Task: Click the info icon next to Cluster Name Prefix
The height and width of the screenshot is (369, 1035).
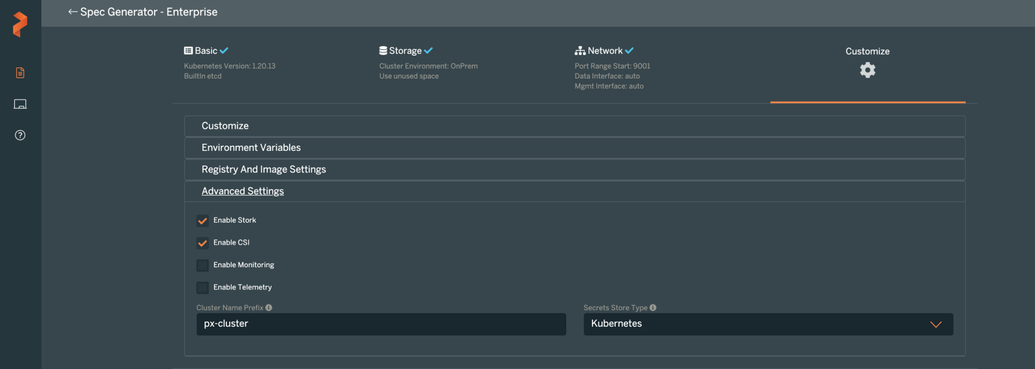Action: pyautogui.click(x=269, y=308)
